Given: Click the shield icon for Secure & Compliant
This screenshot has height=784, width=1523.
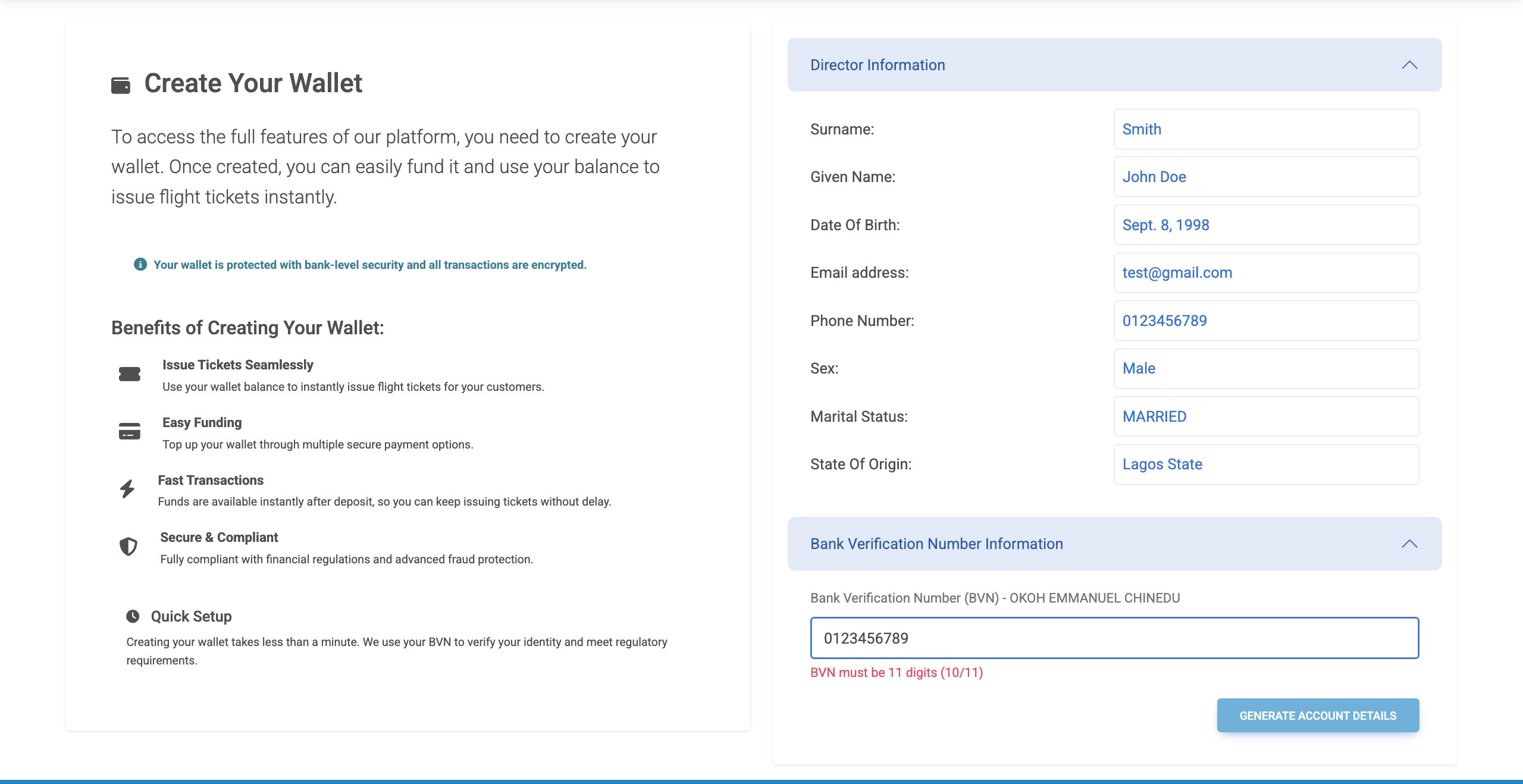Looking at the screenshot, I should click(x=129, y=547).
